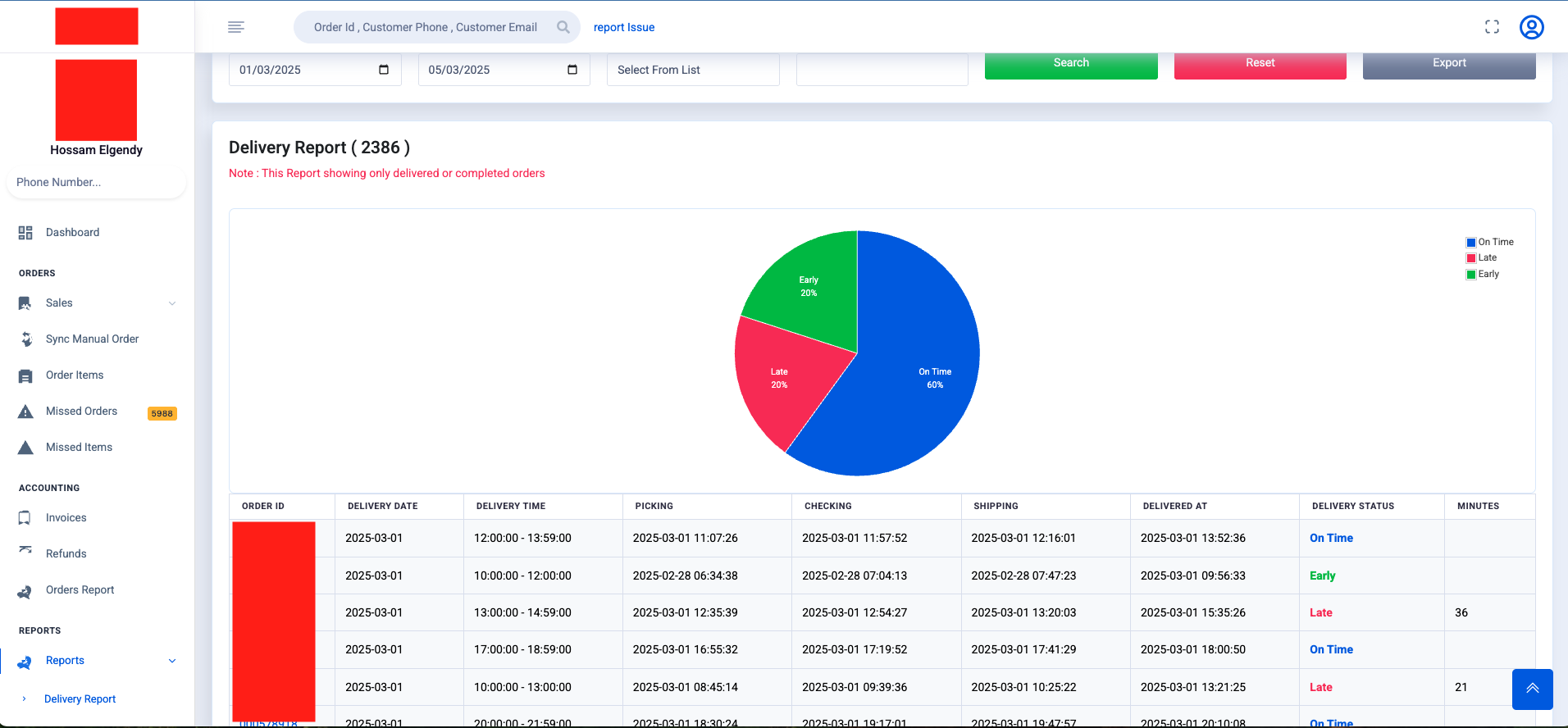This screenshot has height=728, width=1568.
Task: Click the report Issue link
Action: 623,27
